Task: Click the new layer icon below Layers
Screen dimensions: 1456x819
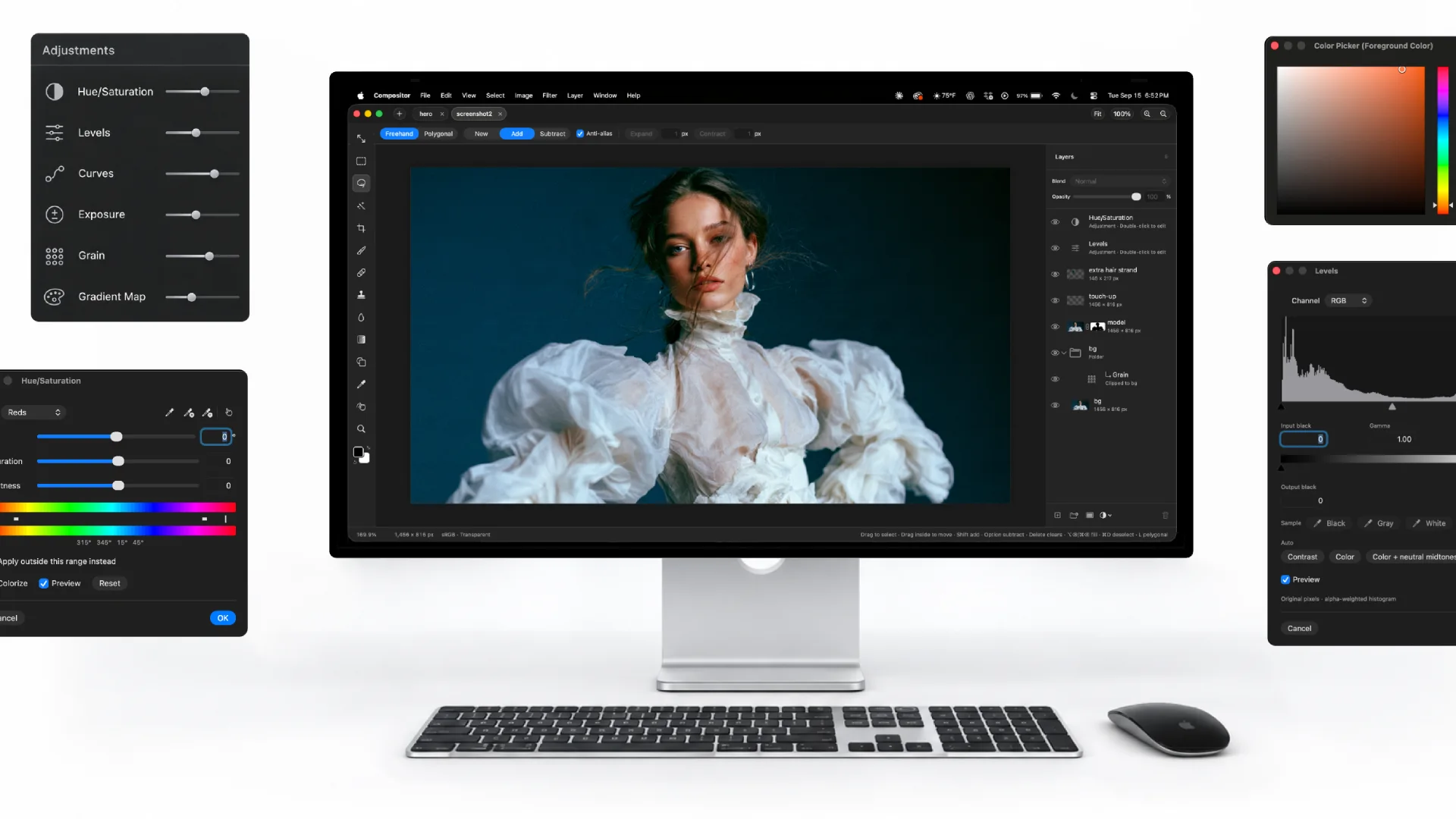Action: pyautogui.click(x=1057, y=516)
